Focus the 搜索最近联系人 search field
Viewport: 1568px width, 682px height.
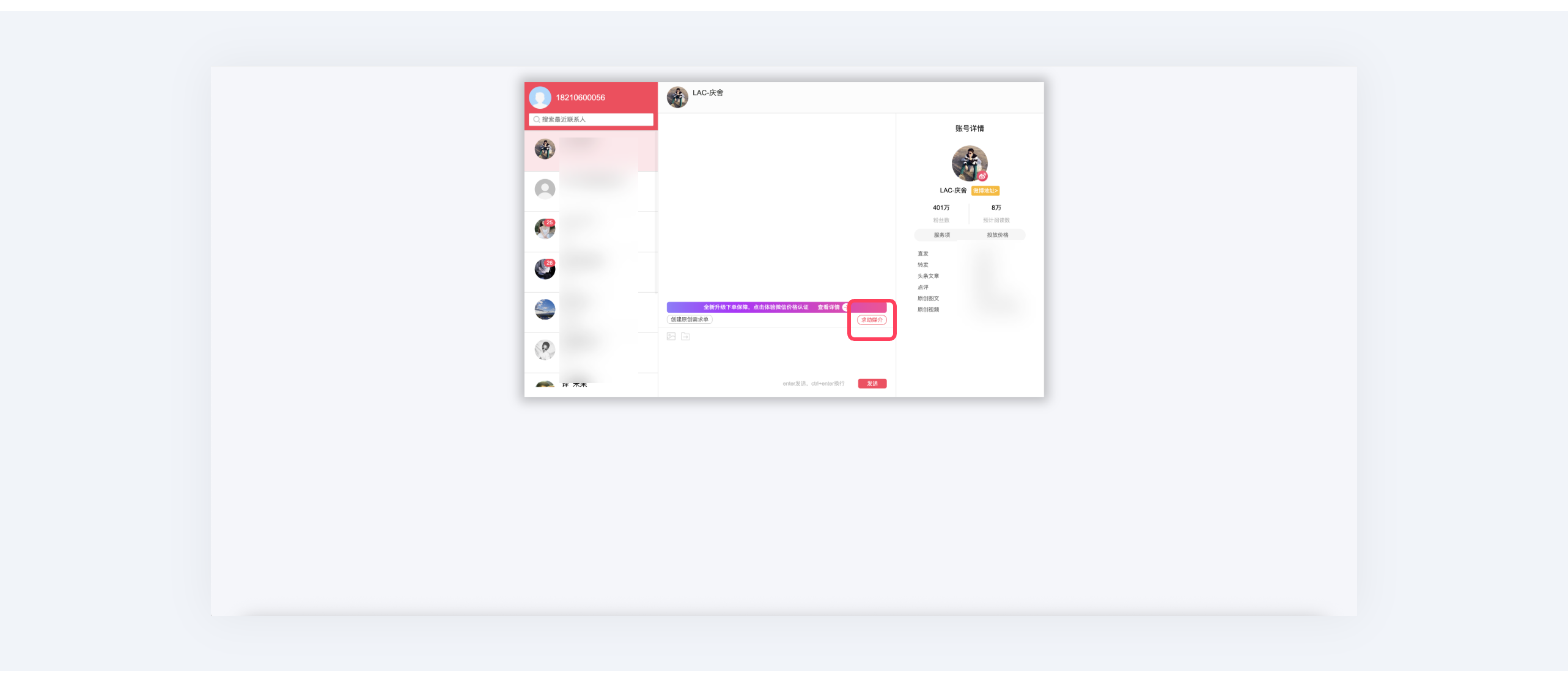(x=591, y=120)
